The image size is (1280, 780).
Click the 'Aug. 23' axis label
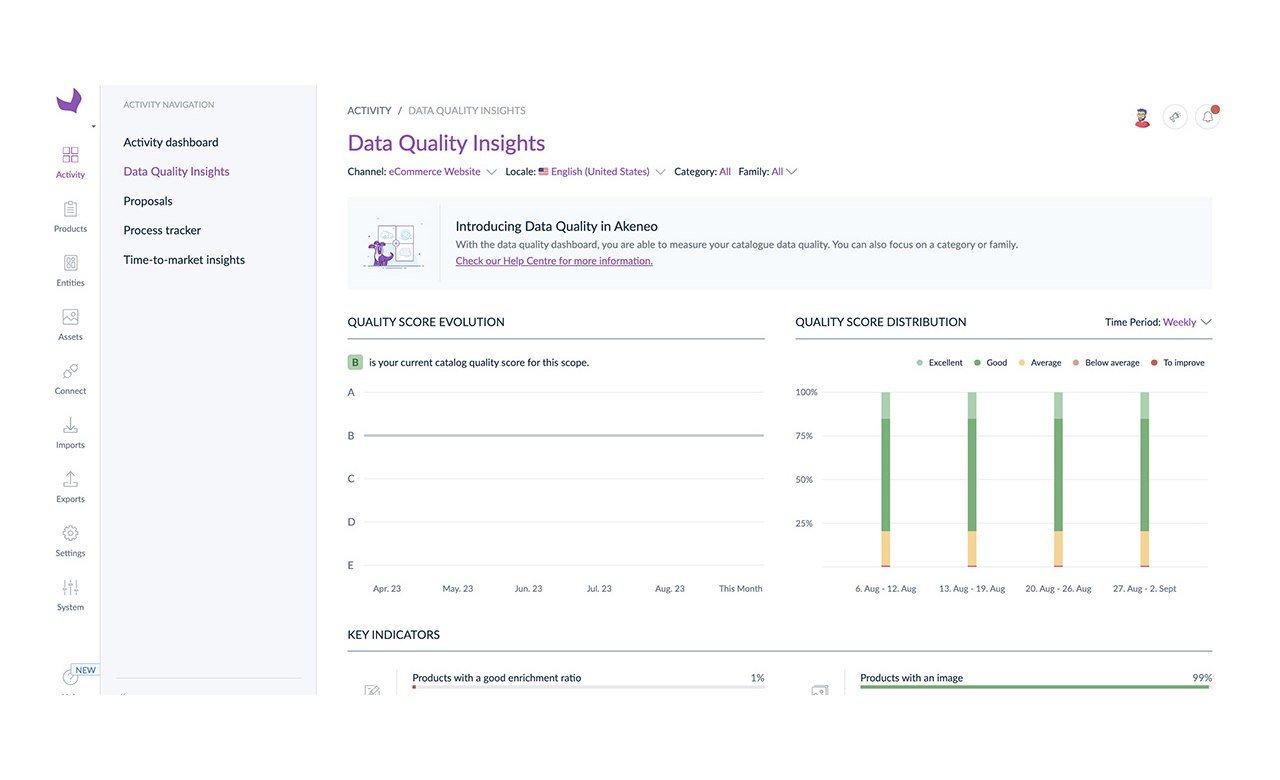[x=670, y=589]
